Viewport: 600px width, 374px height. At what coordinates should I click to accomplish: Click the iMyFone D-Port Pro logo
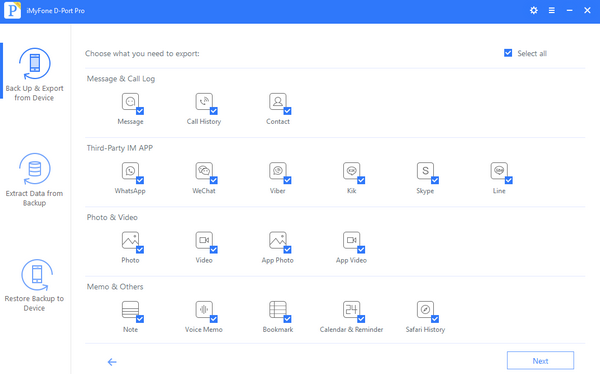[x=12, y=11]
